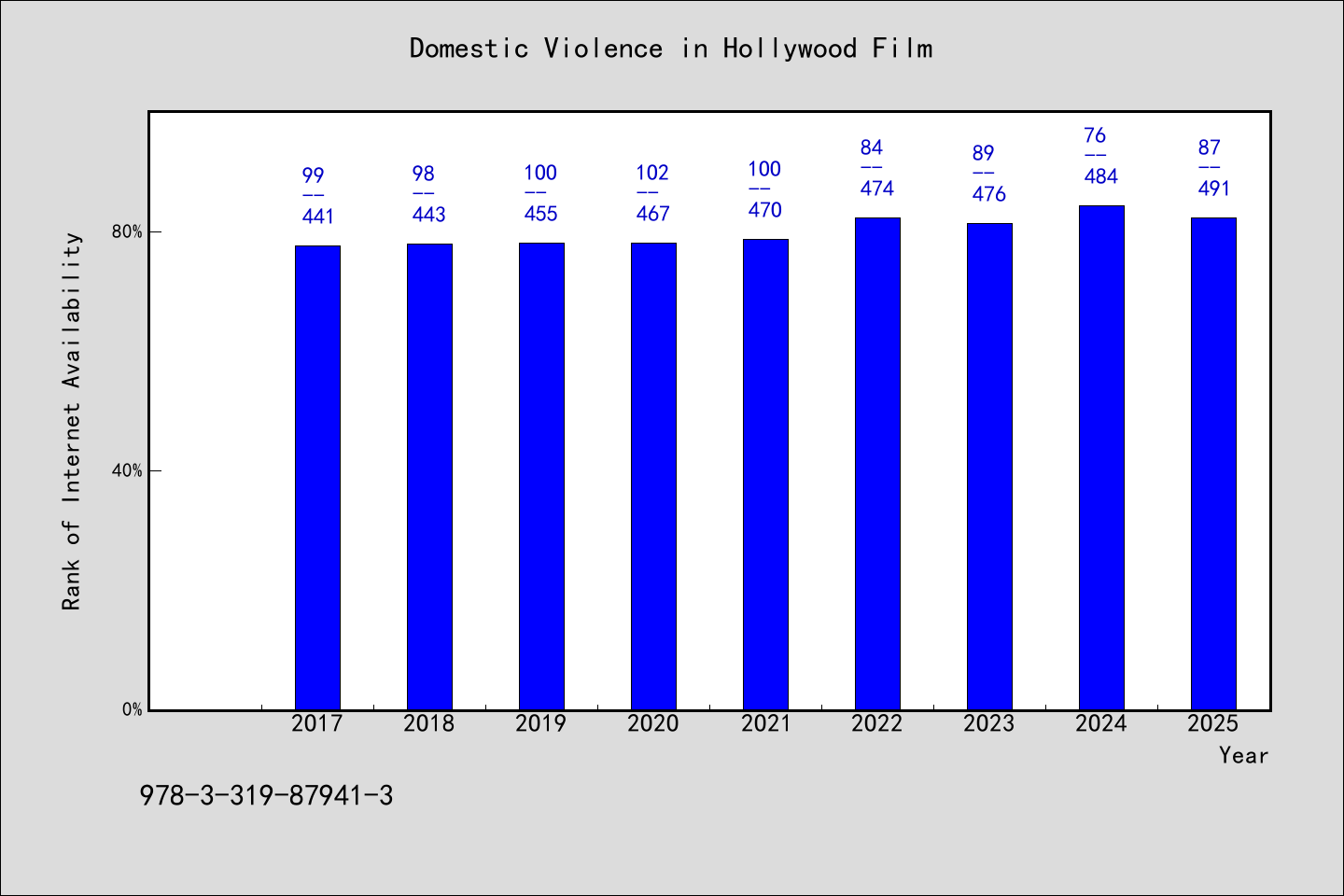Select the 2024 bar
The width and height of the screenshot is (1344, 896).
point(1101,457)
